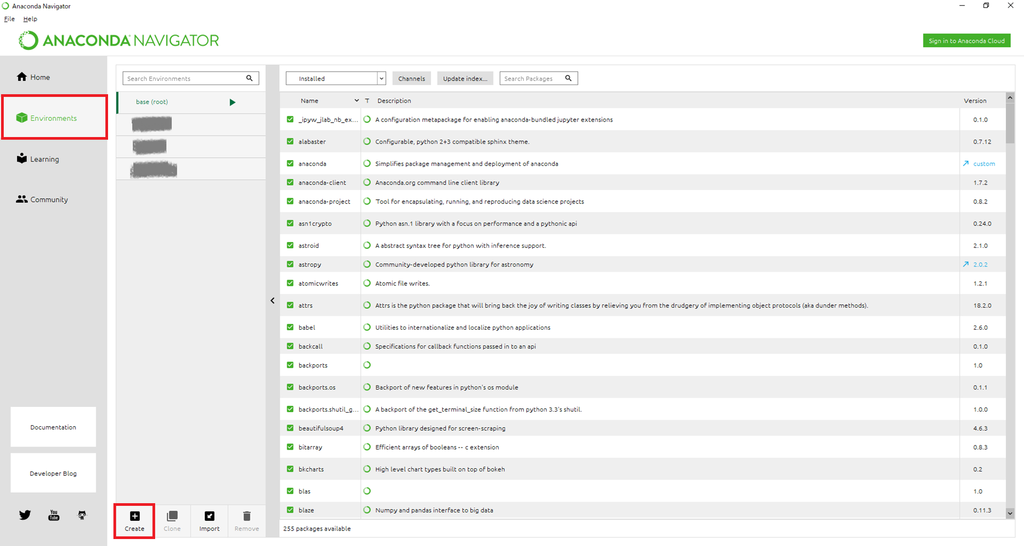Open the File menu
Image resolution: width=1024 pixels, height=546 pixels.
9,19
